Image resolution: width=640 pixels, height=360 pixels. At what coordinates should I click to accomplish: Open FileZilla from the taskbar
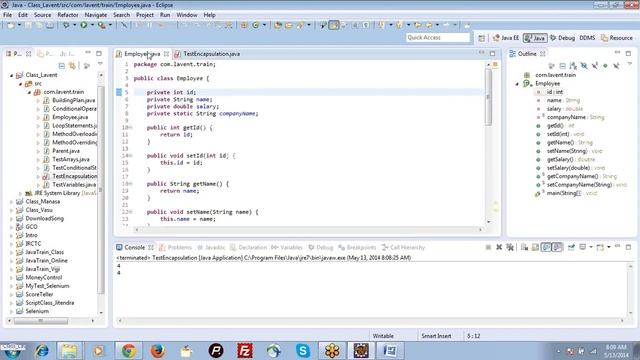coord(245,351)
